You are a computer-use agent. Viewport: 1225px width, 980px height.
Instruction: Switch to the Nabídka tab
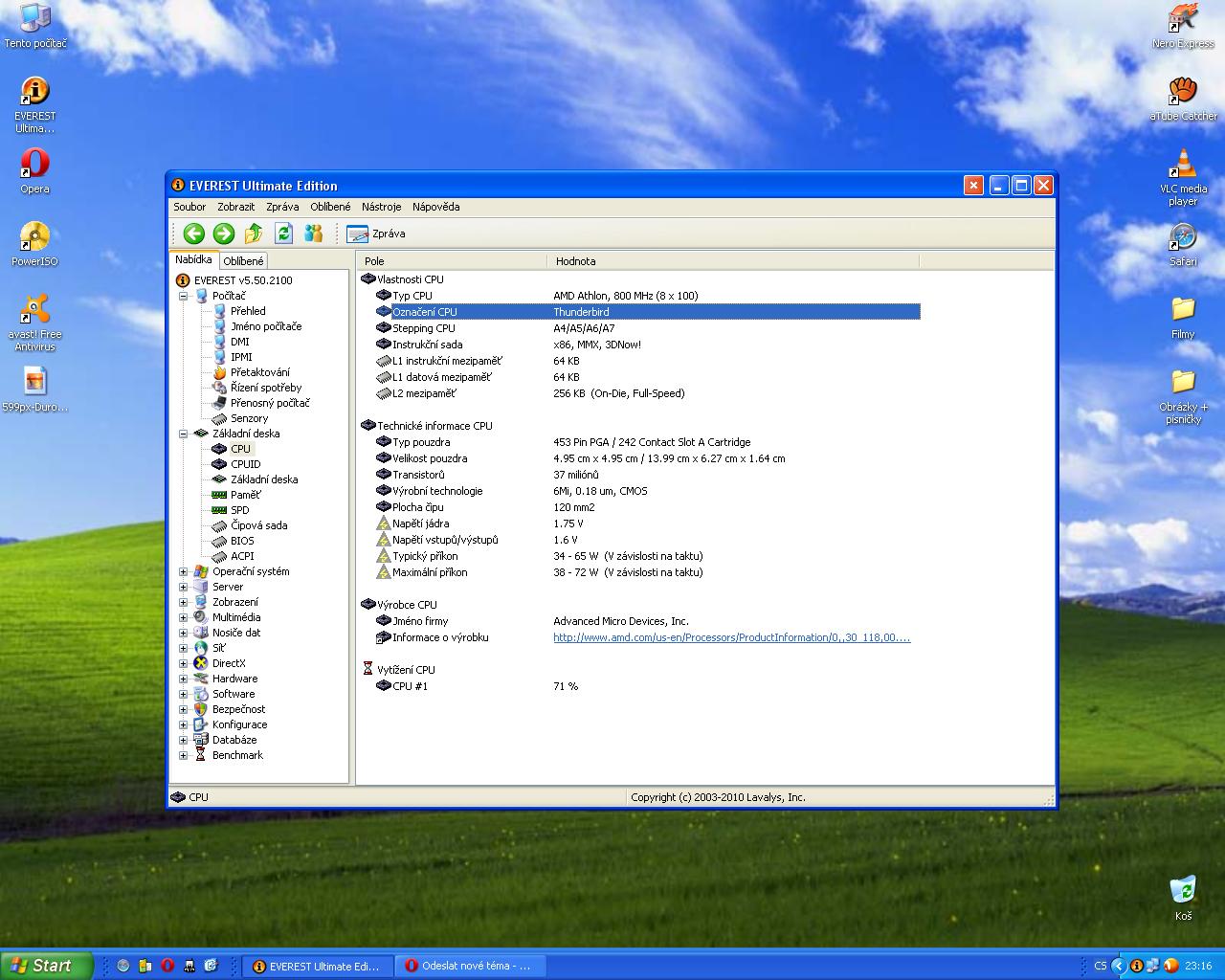(193, 259)
